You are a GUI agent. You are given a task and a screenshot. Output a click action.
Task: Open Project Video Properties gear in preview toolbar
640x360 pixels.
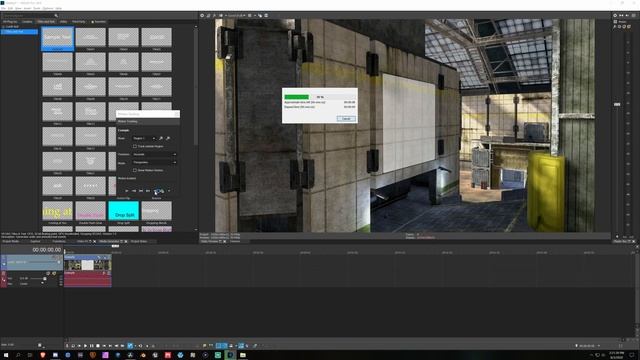[202, 16]
